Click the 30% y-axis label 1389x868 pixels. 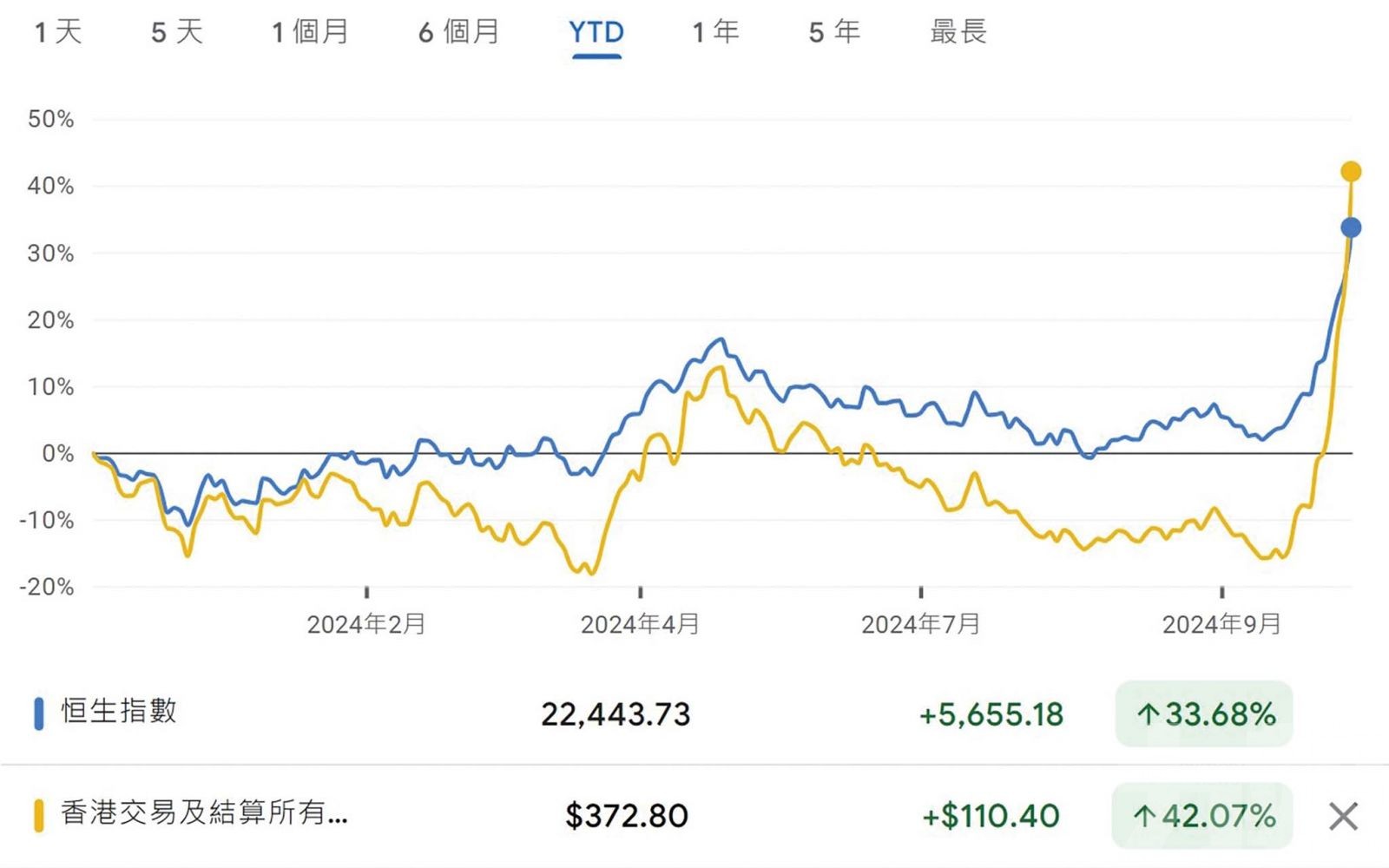point(50,253)
